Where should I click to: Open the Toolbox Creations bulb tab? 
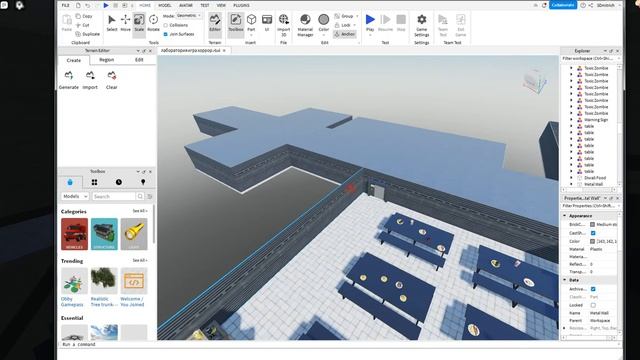[143, 182]
